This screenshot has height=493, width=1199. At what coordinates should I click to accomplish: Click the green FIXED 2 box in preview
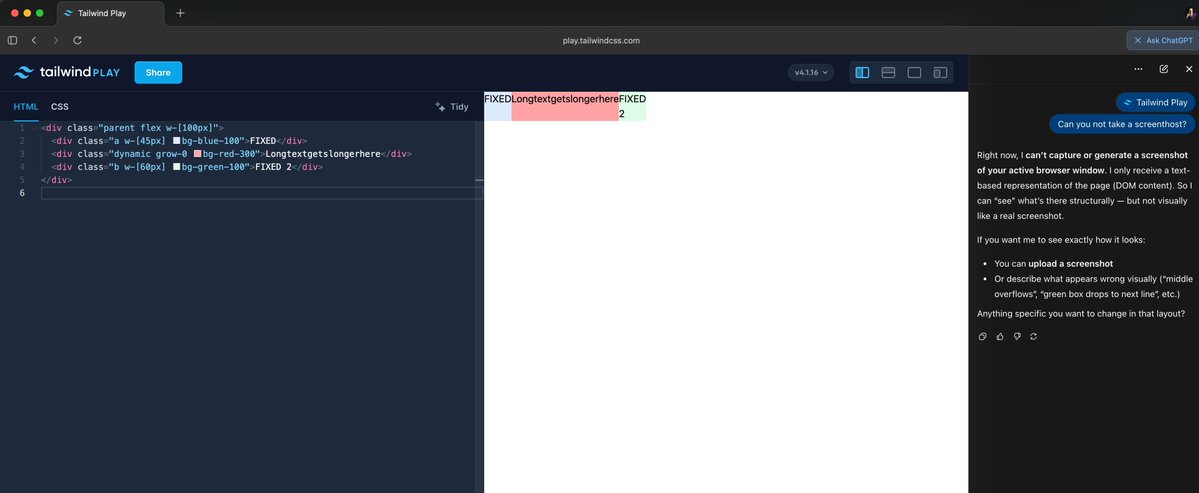[632, 106]
